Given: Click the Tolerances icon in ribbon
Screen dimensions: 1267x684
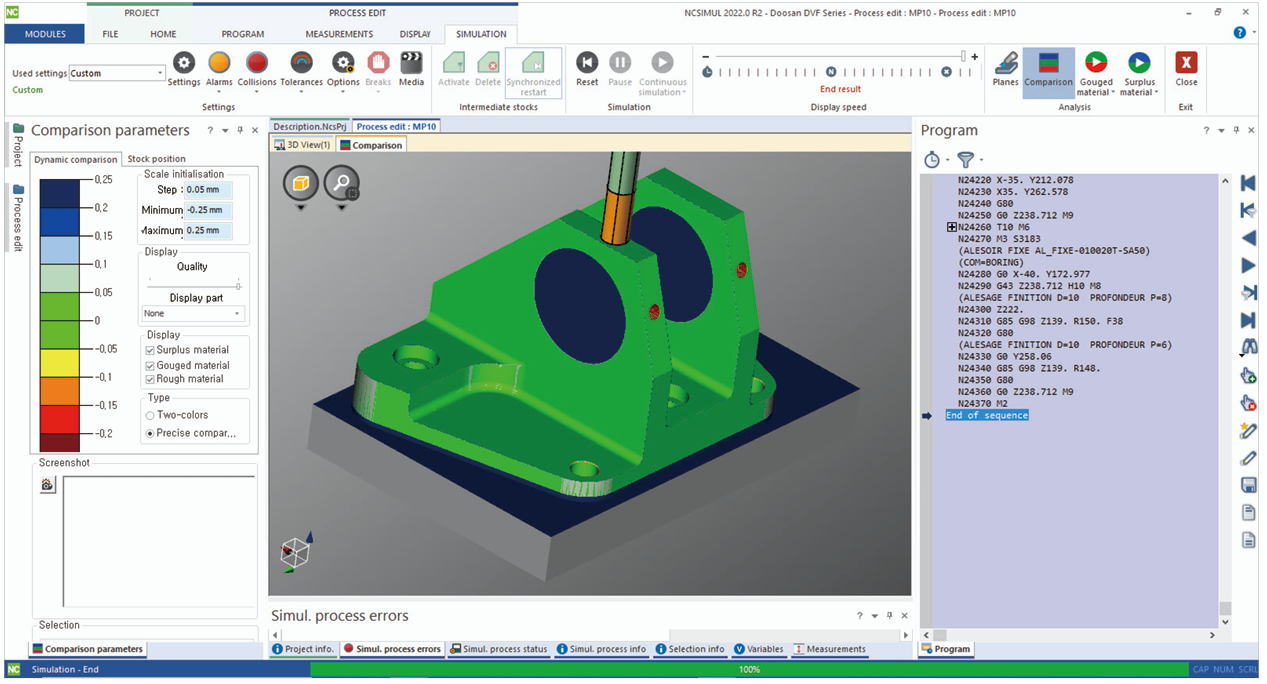Looking at the screenshot, I should (301, 64).
